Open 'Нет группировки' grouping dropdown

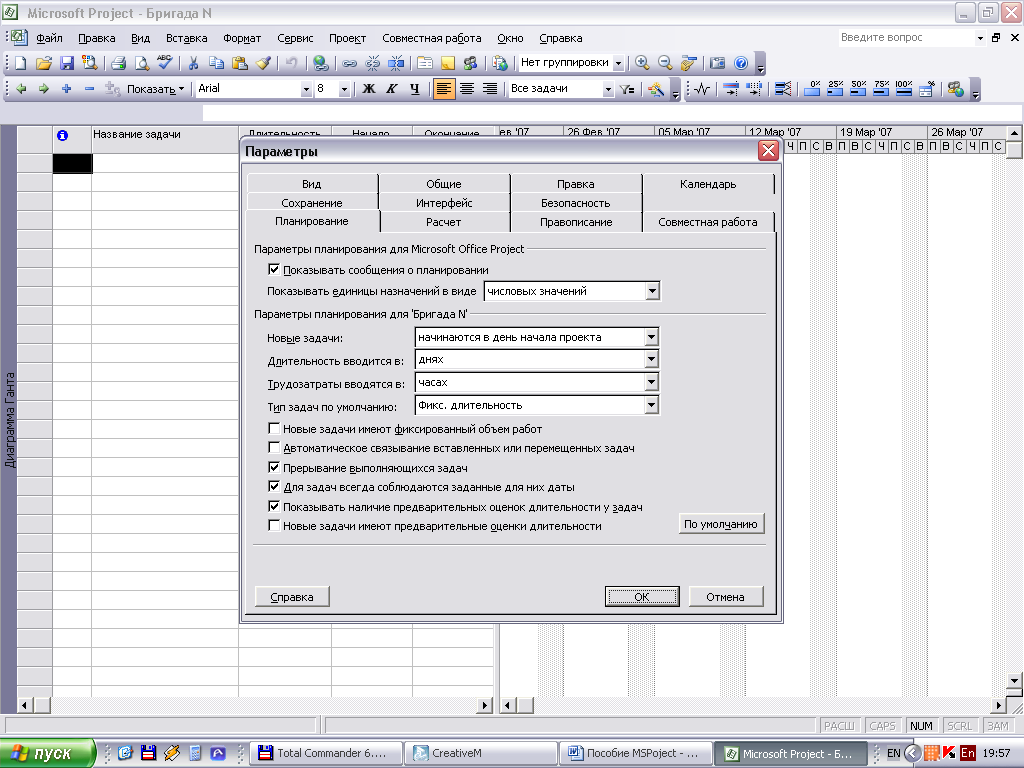point(618,63)
